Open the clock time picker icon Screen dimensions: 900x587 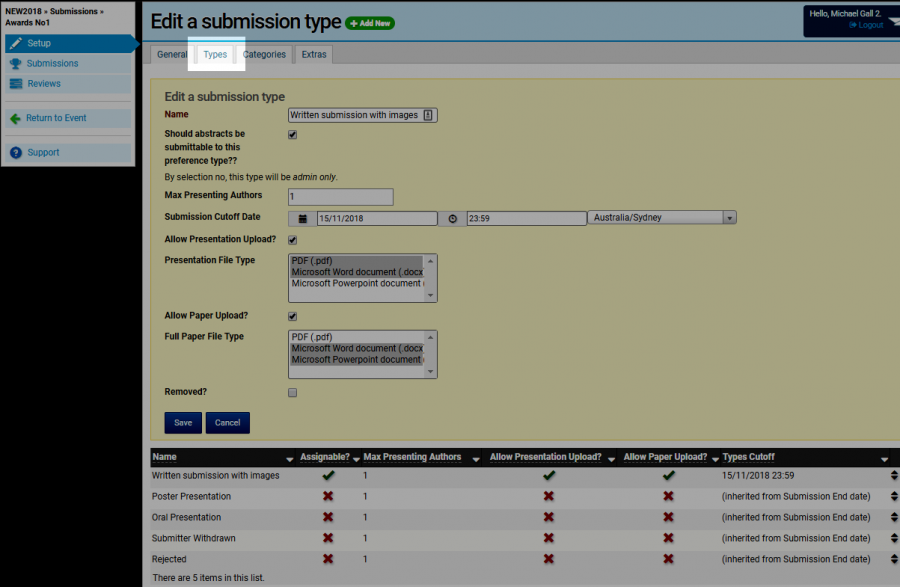[x=452, y=219]
